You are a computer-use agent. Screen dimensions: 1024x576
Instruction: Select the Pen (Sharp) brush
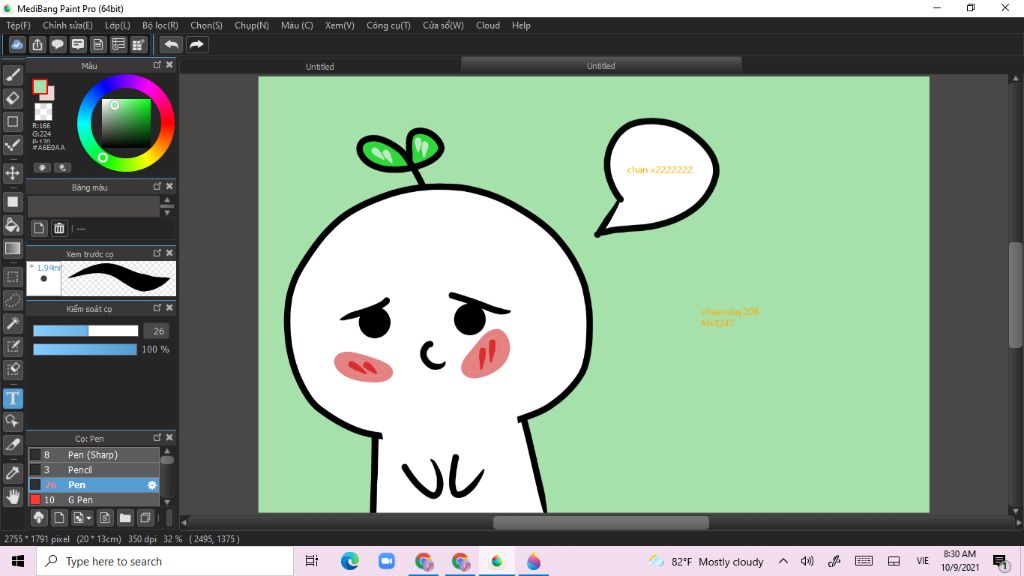93,455
